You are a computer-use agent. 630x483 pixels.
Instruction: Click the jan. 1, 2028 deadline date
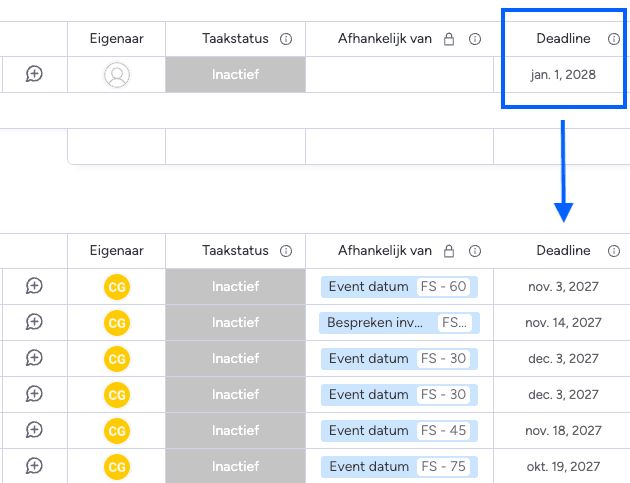coord(563,75)
